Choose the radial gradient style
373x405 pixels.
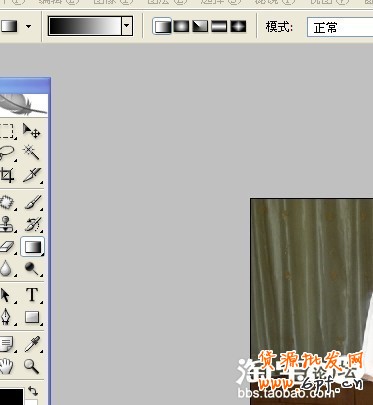pyautogui.click(x=181, y=26)
